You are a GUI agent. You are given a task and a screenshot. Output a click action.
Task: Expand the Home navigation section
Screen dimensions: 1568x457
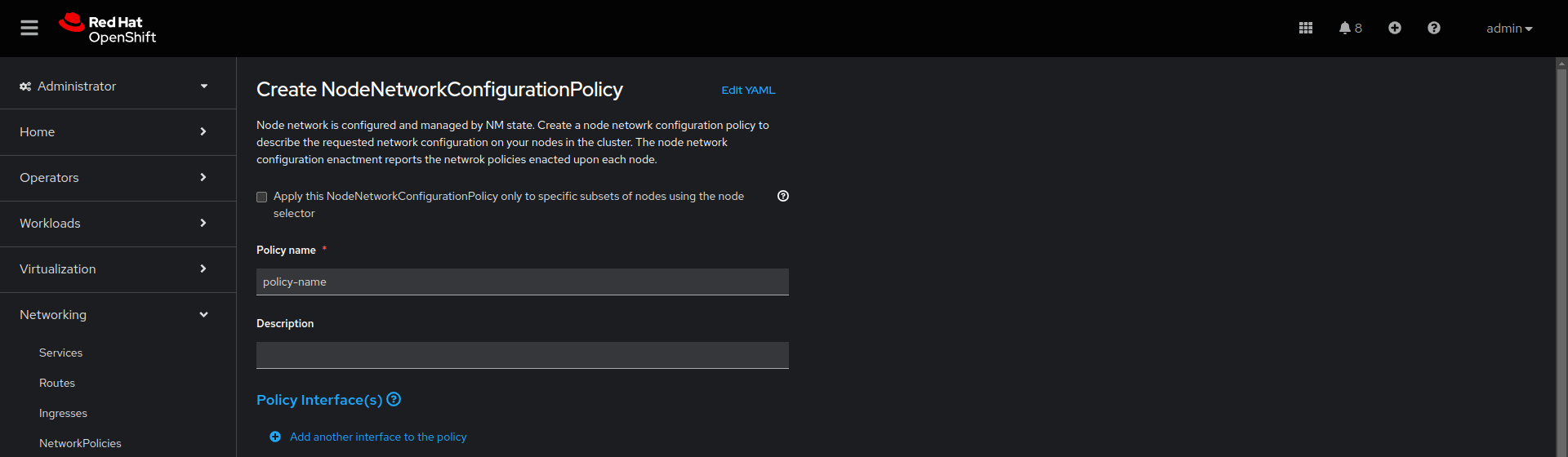click(118, 132)
